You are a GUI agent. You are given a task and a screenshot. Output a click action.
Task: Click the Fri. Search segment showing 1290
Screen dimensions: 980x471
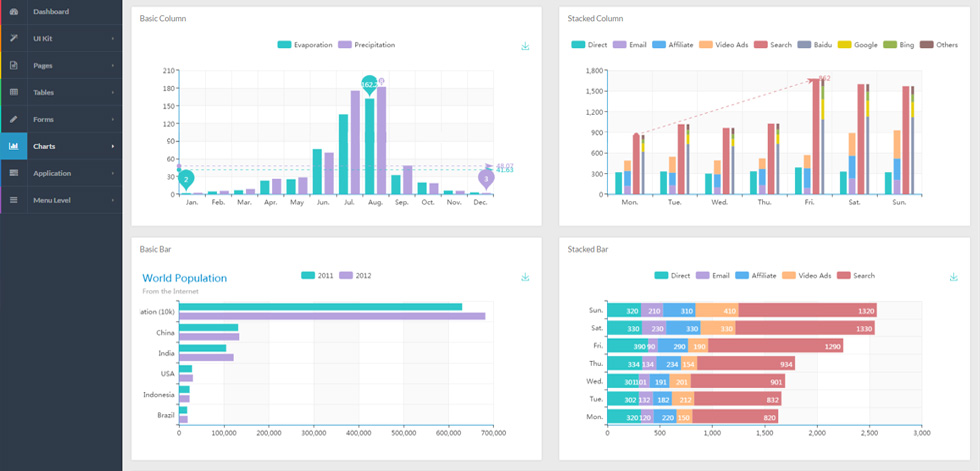[776, 346]
